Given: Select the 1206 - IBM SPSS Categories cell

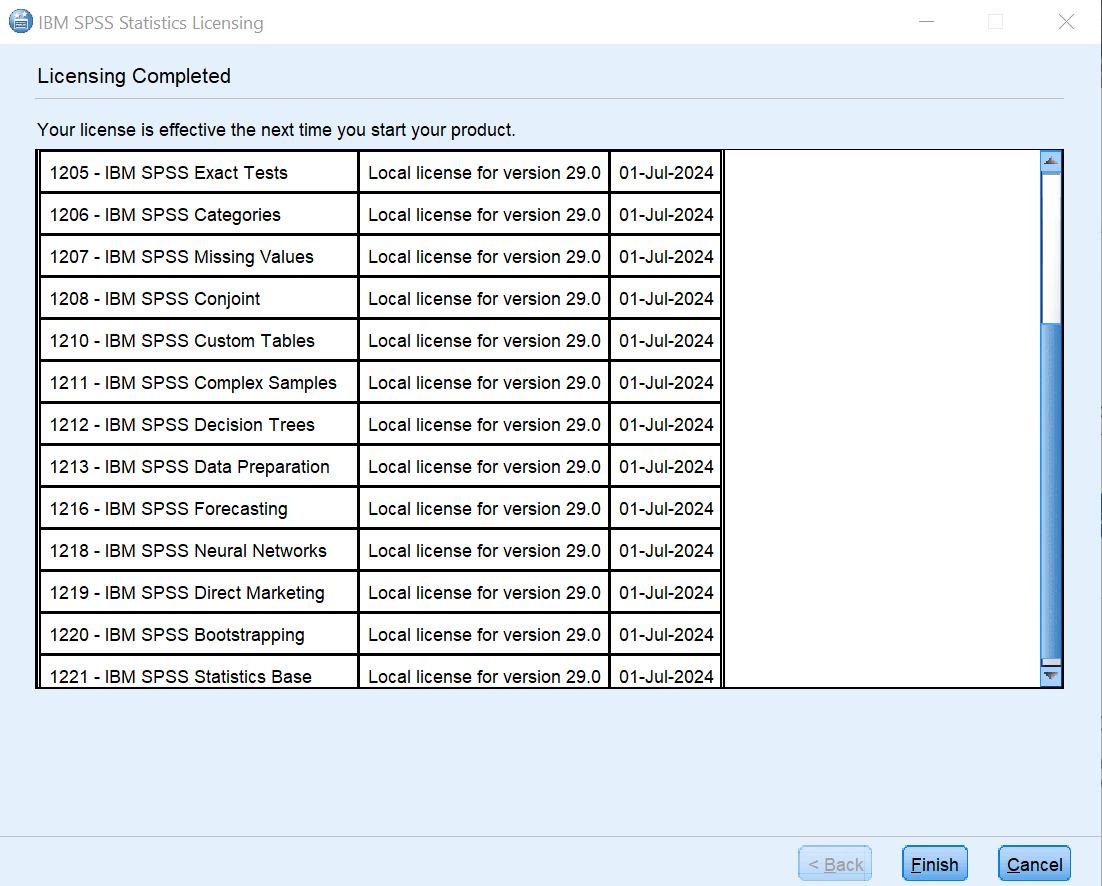Looking at the screenshot, I should (x=200, y=214).
